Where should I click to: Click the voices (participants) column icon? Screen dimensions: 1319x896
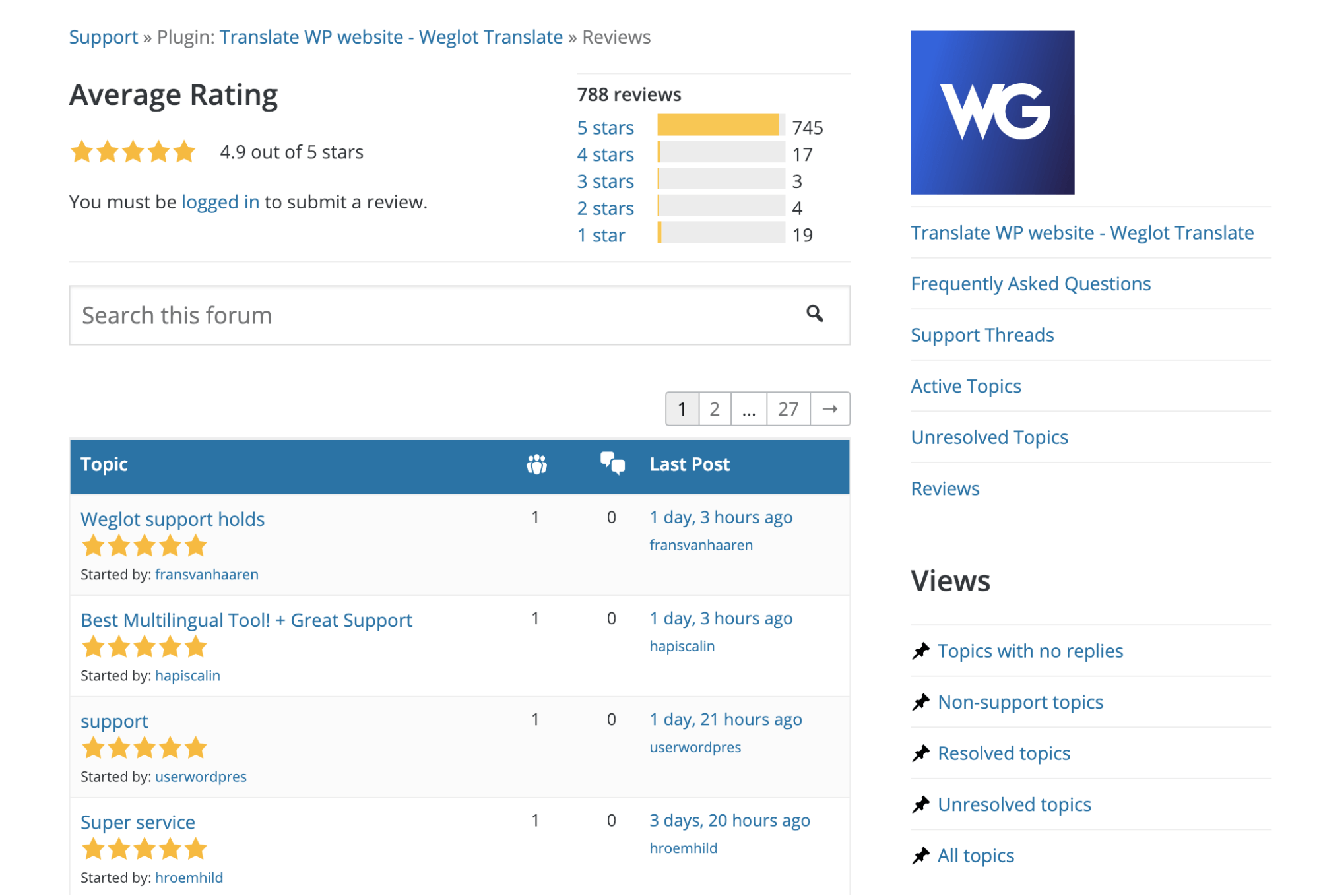pos(536,464)
